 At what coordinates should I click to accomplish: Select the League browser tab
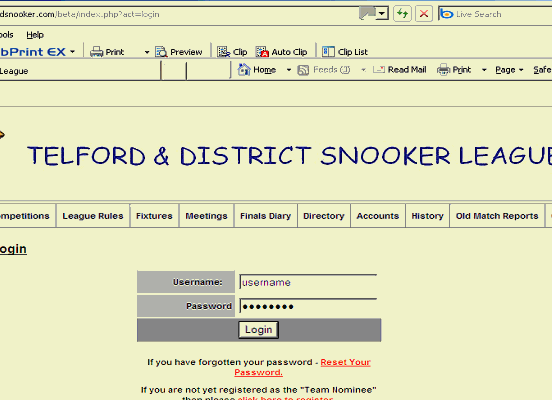(80, 71)
